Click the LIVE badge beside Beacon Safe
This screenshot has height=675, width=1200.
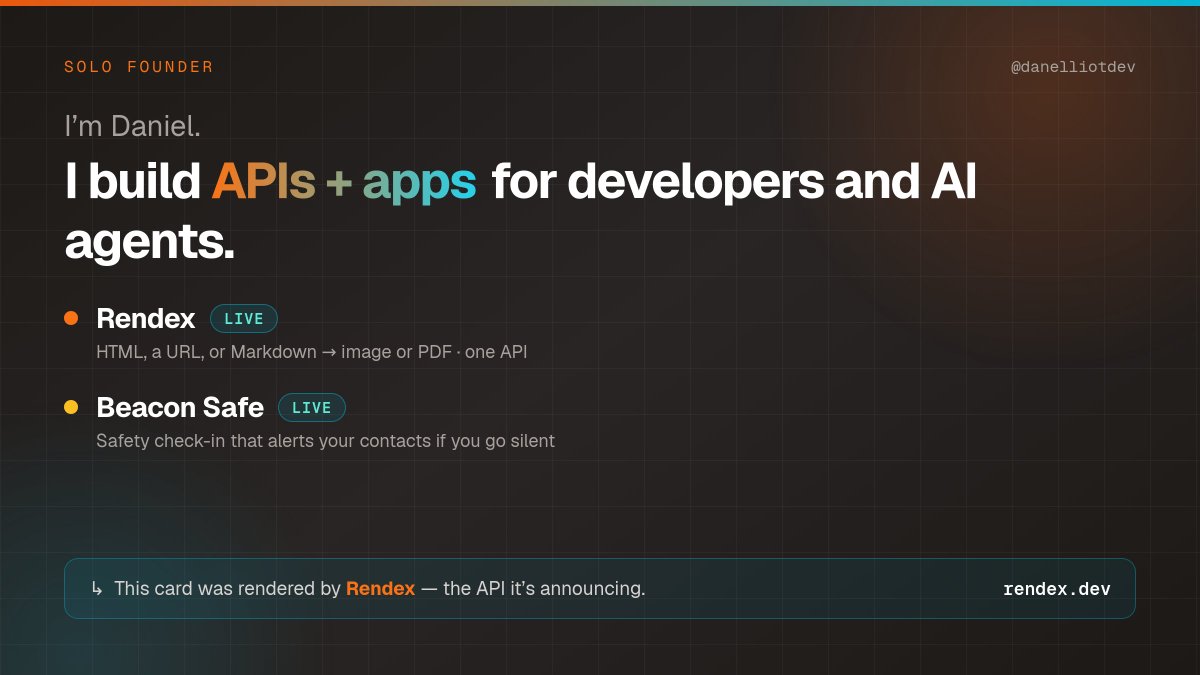[x=312, y=408]
